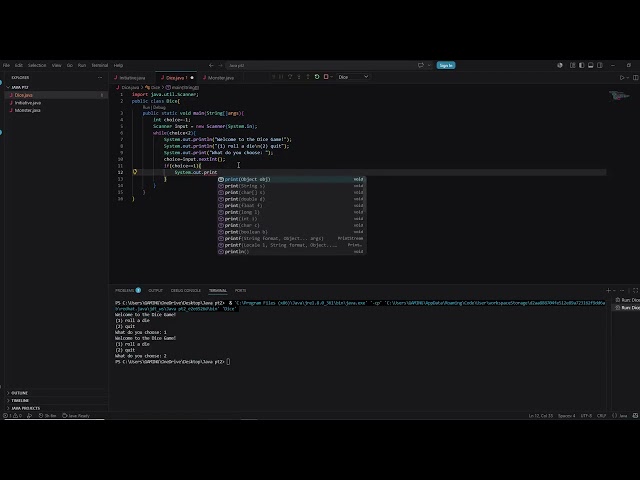Viewport: 640px width, 480px height.
Task: Select the print(String s) suggestion
Action: 291,186
